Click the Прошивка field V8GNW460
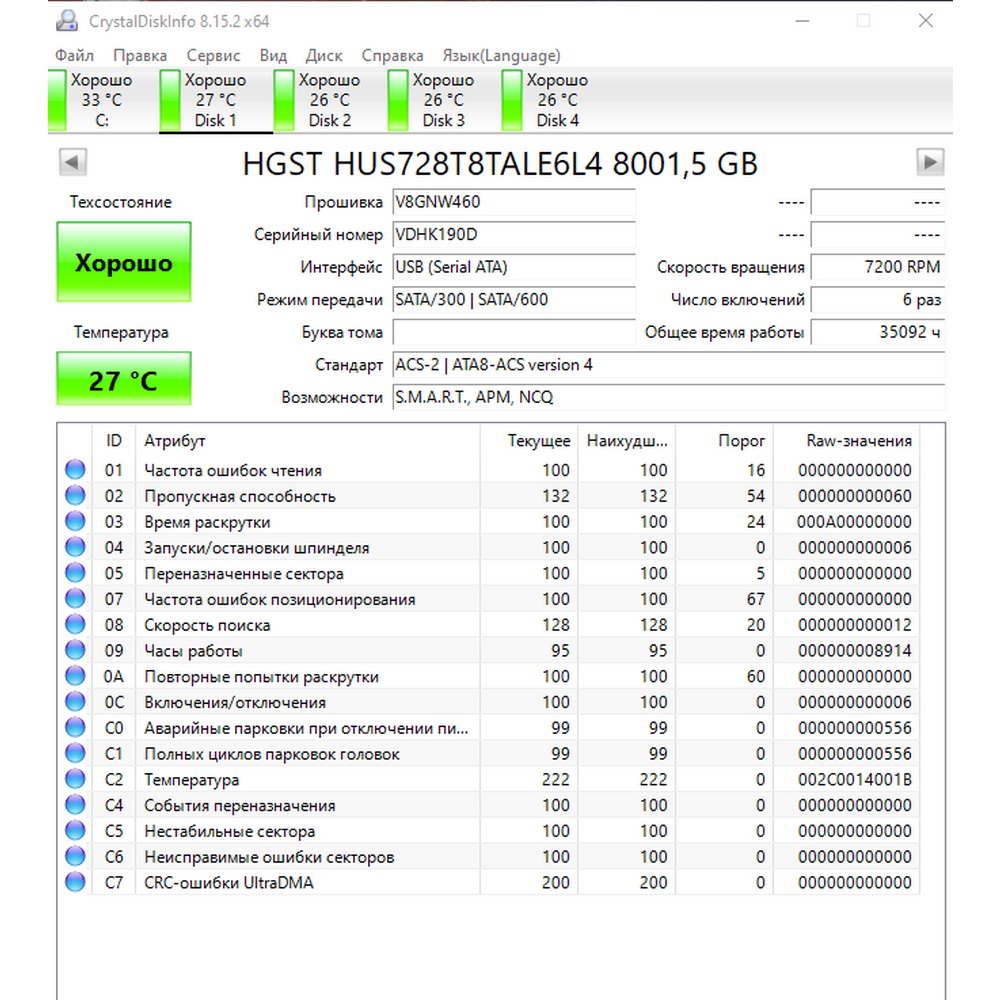Screen dimensions: 1000x1000 click(x=514, y=202)
